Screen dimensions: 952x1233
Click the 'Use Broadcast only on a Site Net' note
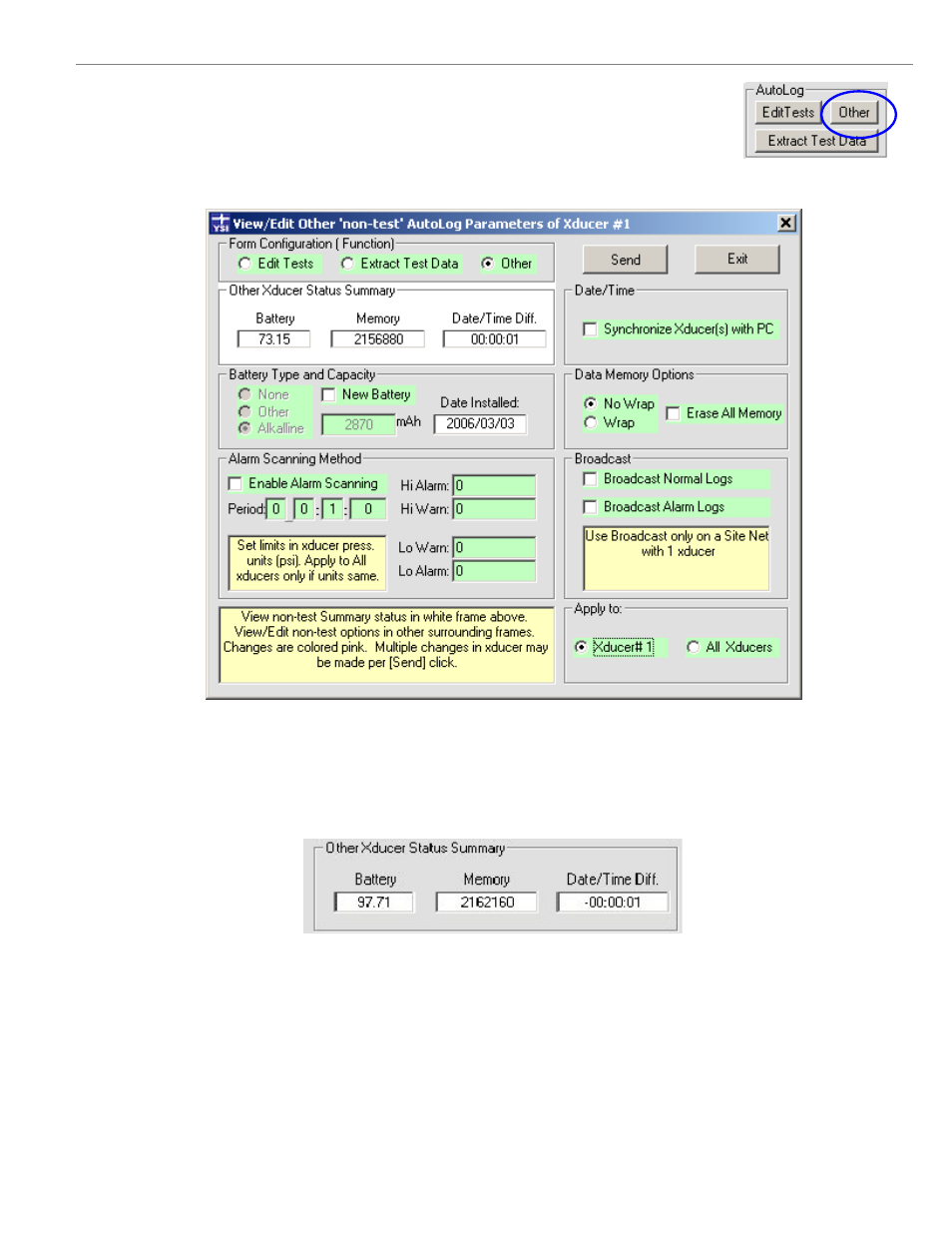click(677, 558)
